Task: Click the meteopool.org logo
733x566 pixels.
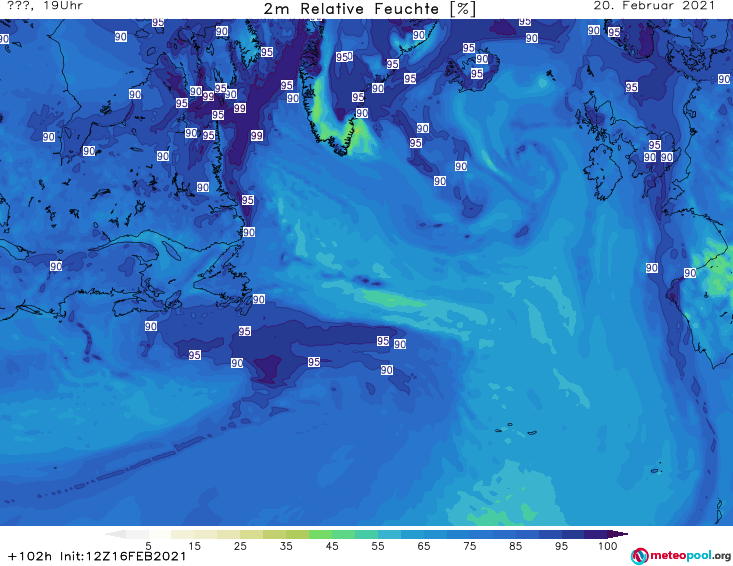Action: click(681, 556)
